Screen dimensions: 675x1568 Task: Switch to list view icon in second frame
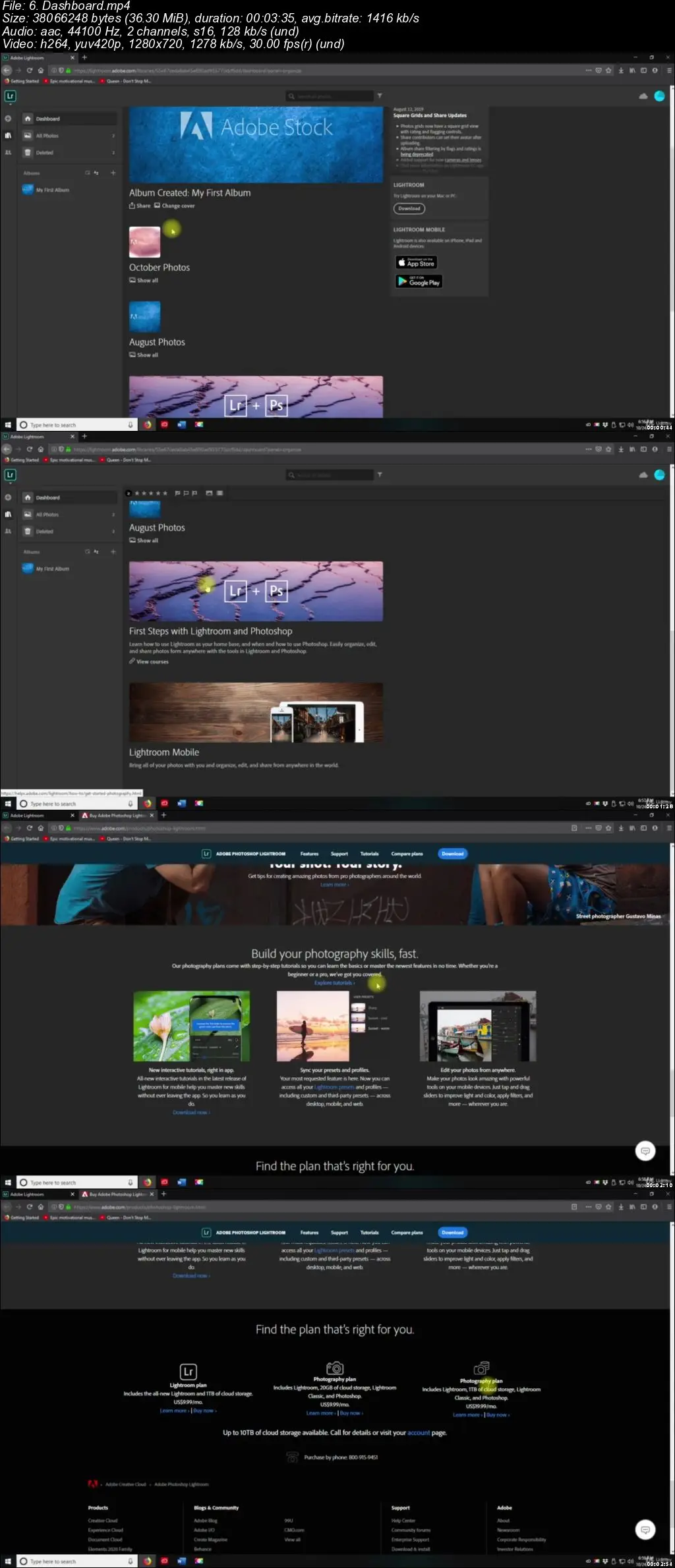220,493
